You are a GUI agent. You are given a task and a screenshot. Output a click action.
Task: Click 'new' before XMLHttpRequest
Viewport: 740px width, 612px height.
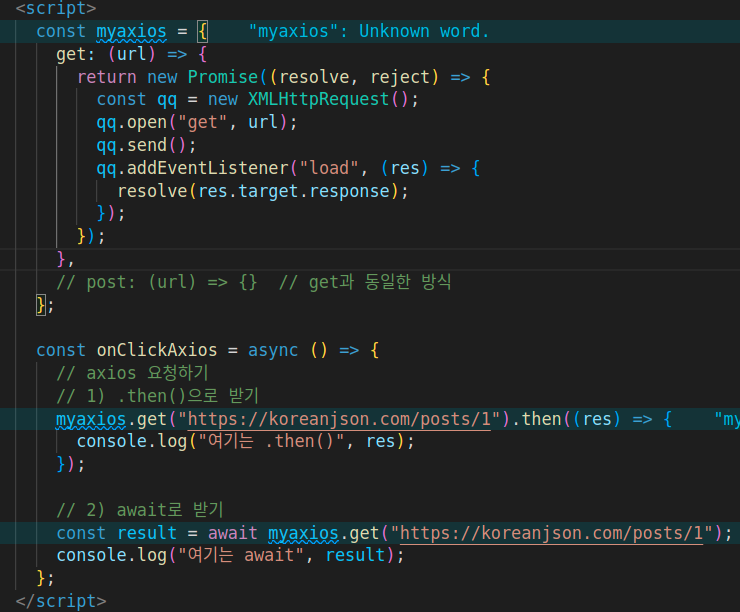coord(223,100)
